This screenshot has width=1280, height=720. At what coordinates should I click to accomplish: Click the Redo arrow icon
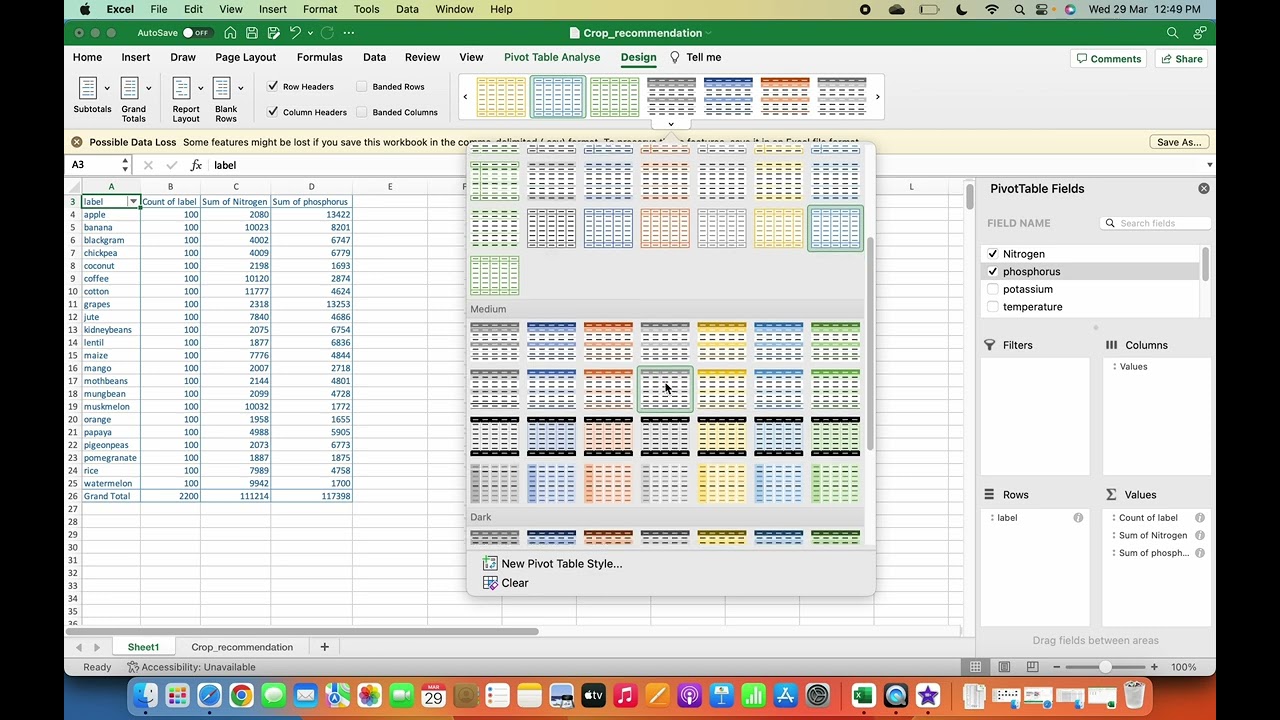pos(327,33)
